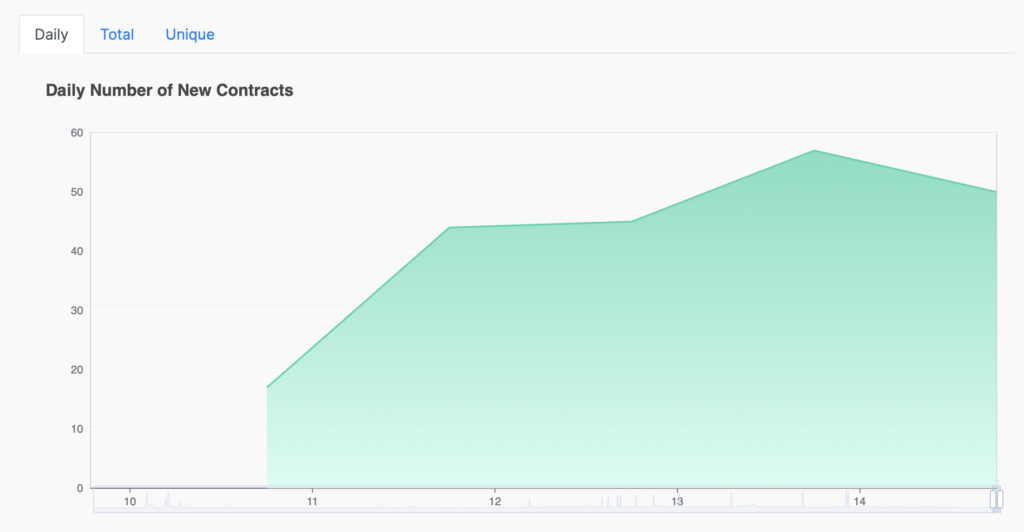
Task: Click the x-axis label 12
Action: [x=495, y=502]
